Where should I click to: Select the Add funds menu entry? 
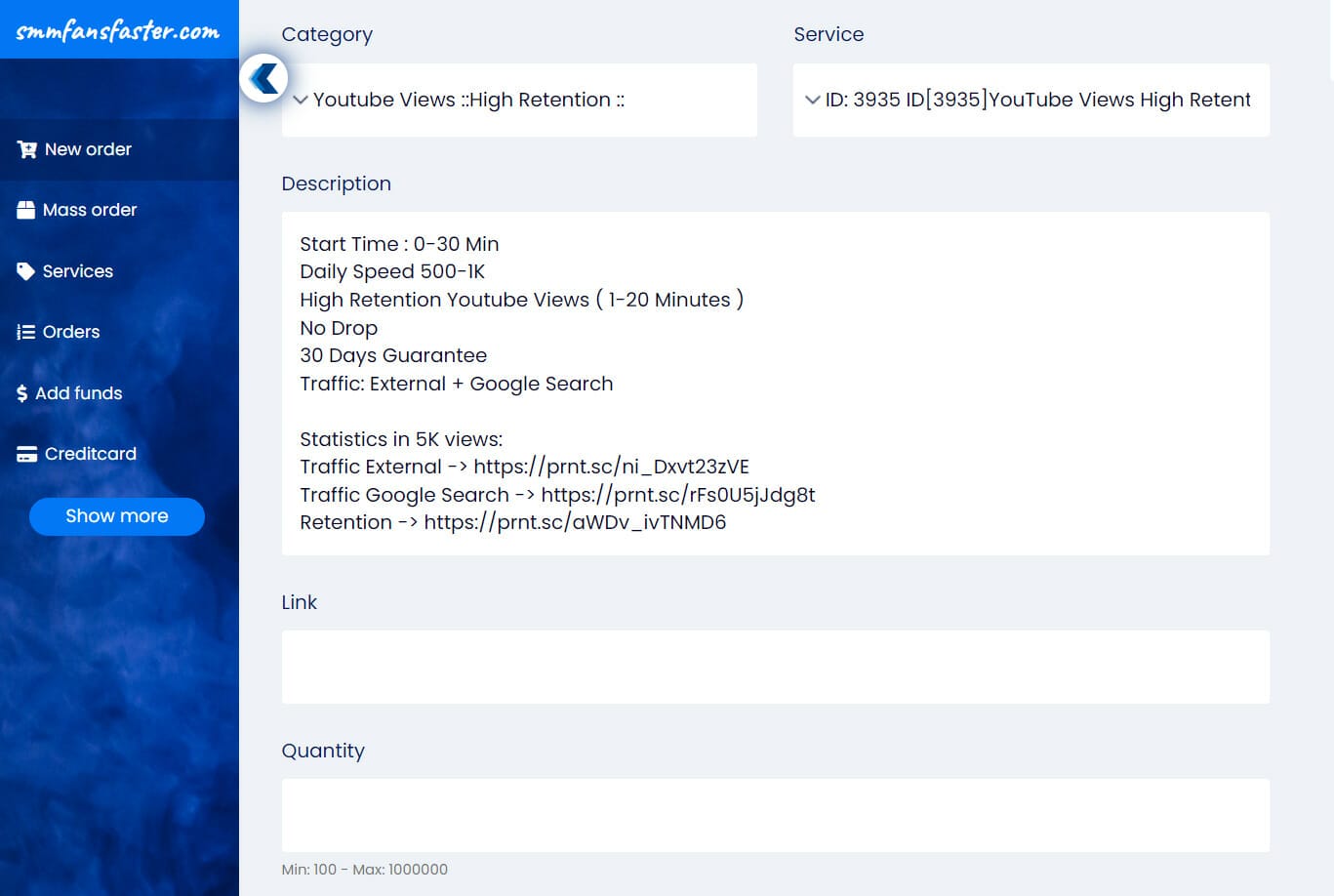(79, 393)
